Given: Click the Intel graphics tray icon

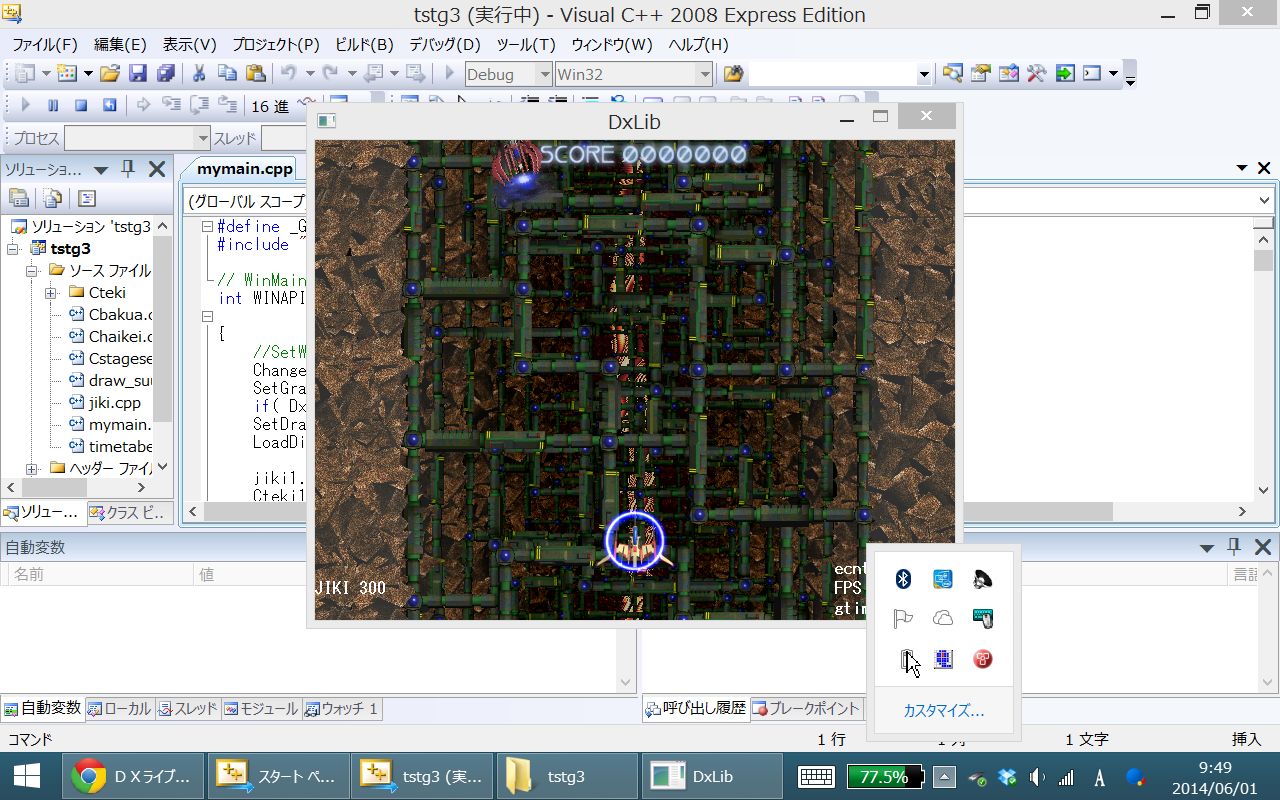Looking at the screenshot, I should tap(943, 579).
